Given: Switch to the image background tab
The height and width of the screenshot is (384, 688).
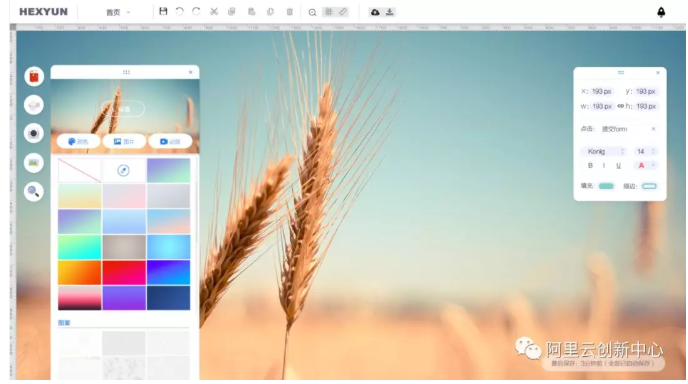Looking at the screenshot, I should 124,141.
